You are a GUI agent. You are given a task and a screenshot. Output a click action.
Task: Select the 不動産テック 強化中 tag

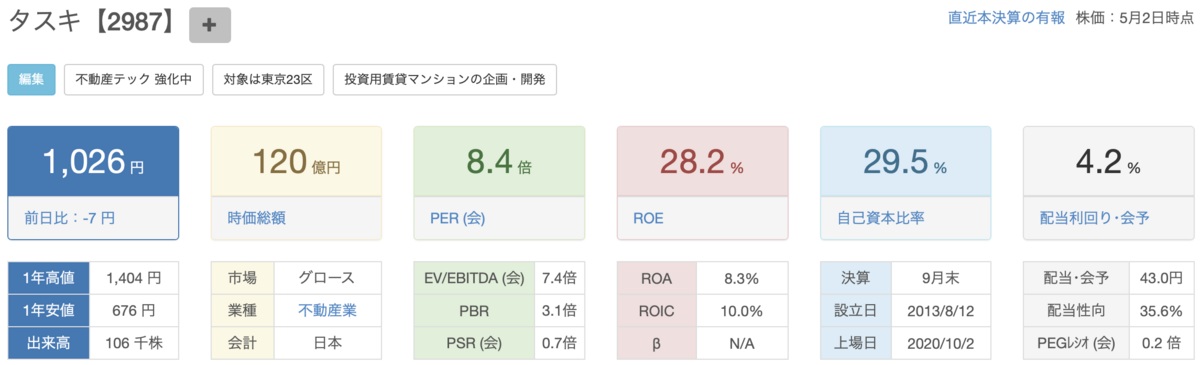click(134, 80)
